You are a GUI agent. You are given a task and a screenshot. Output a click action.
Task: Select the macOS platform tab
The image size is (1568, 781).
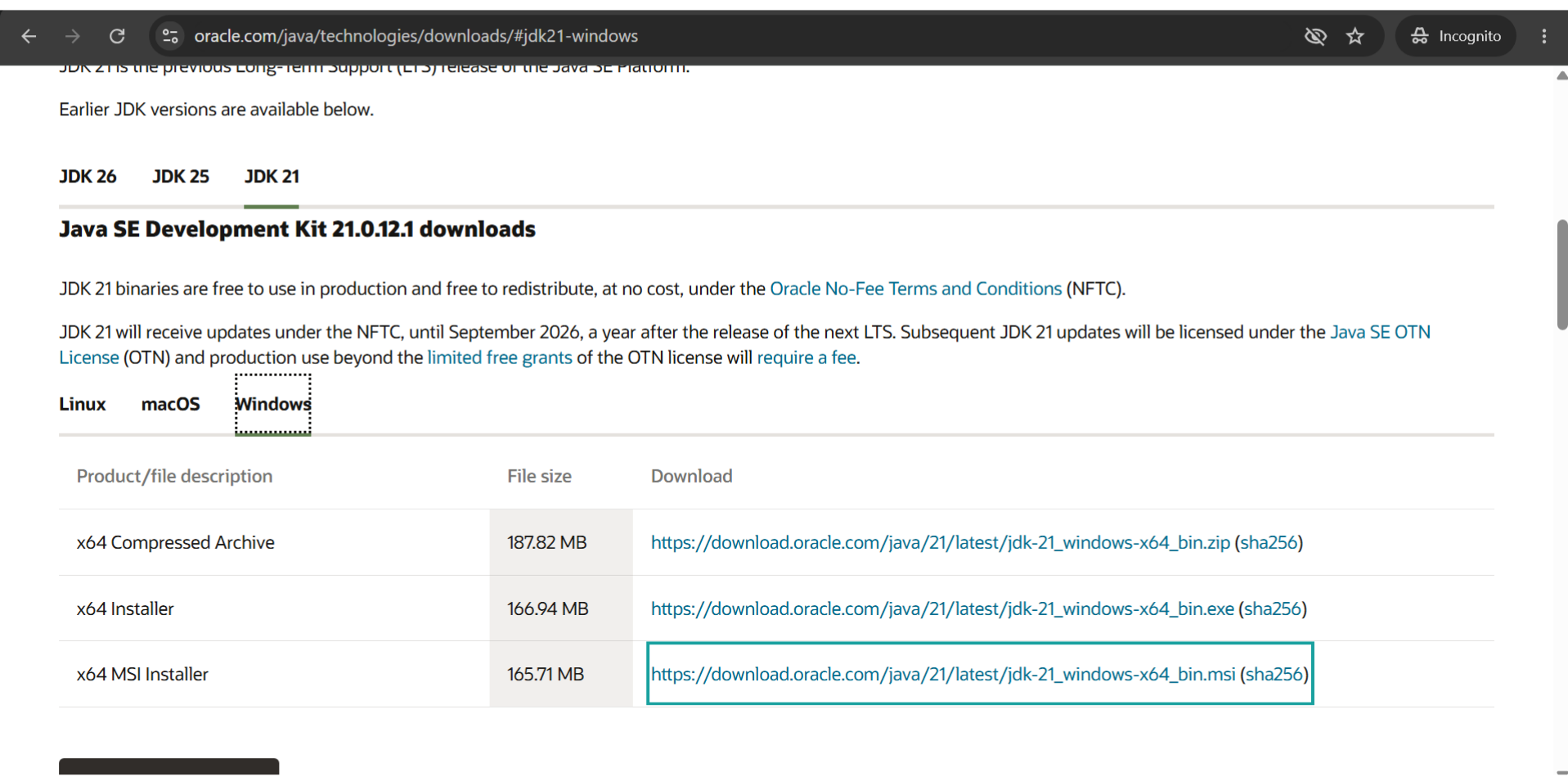170,404
